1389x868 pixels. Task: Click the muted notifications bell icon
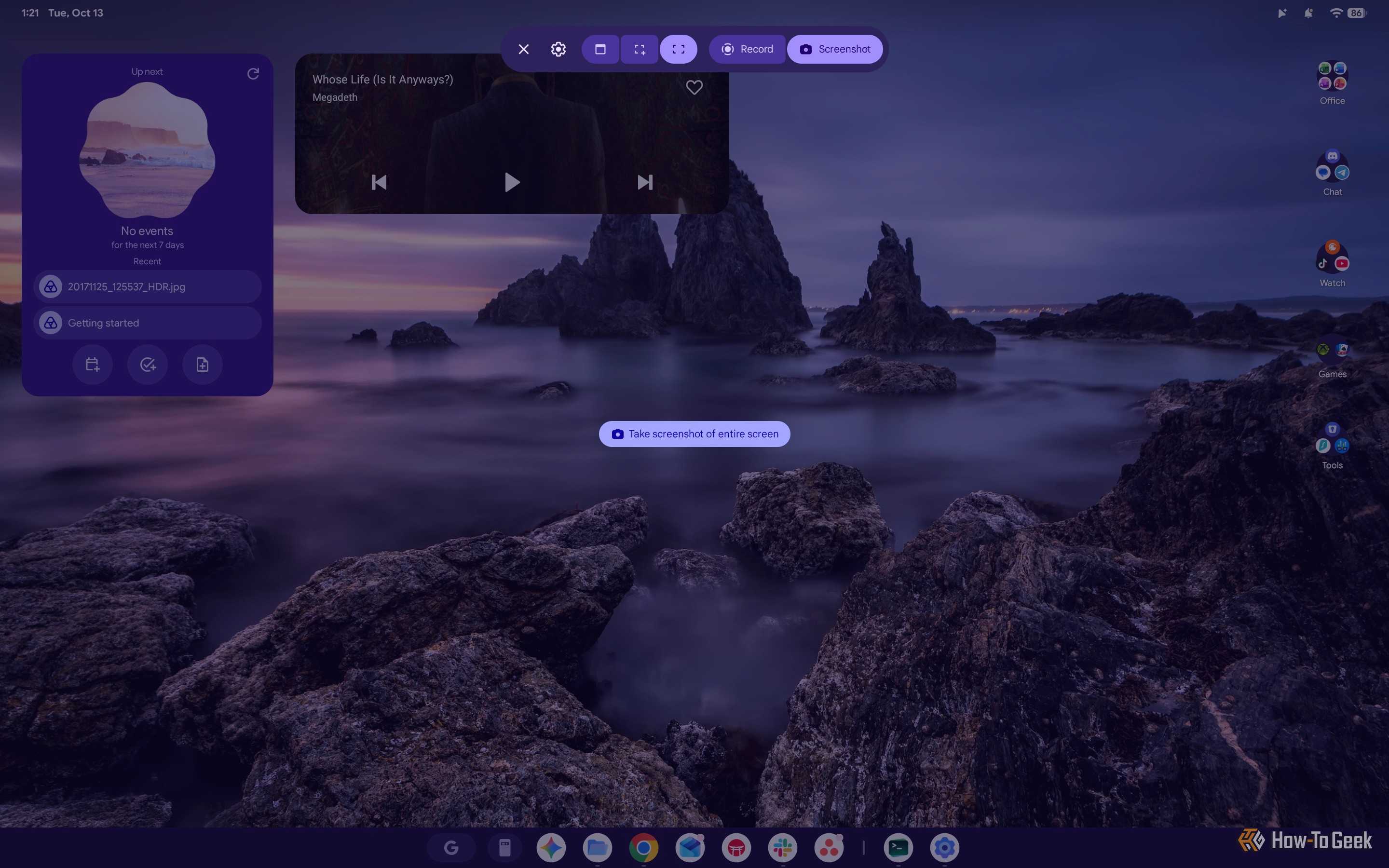pyautogui.click(x=1308, y=13)
